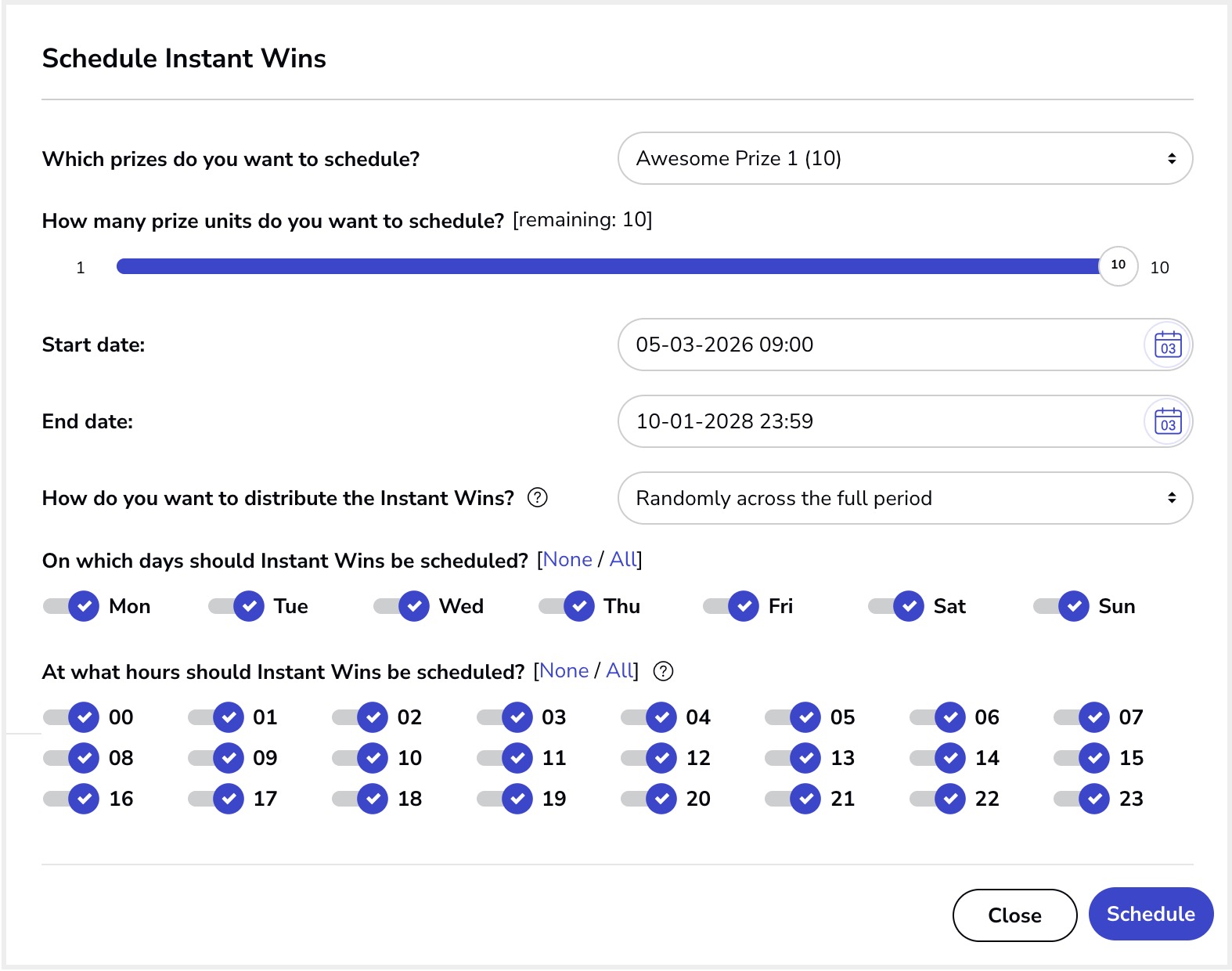Image resolution: width=1232 pixels, height=971 pixels.
Task: Toggle the hour 00 switch
Action: tap(72, 717)
